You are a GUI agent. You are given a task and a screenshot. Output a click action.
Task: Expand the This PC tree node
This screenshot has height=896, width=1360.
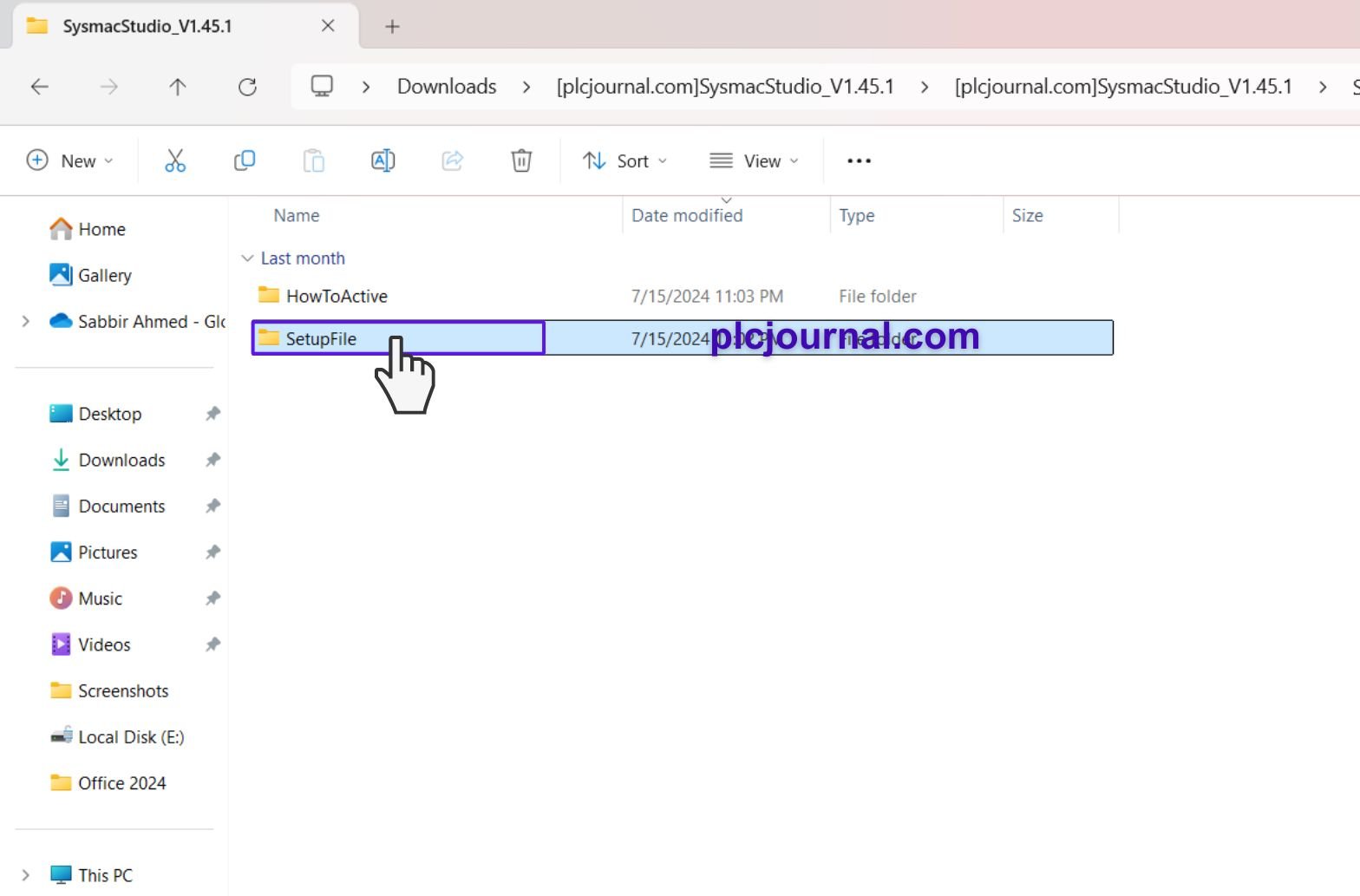pyautogui.click(x=26, y=875)
